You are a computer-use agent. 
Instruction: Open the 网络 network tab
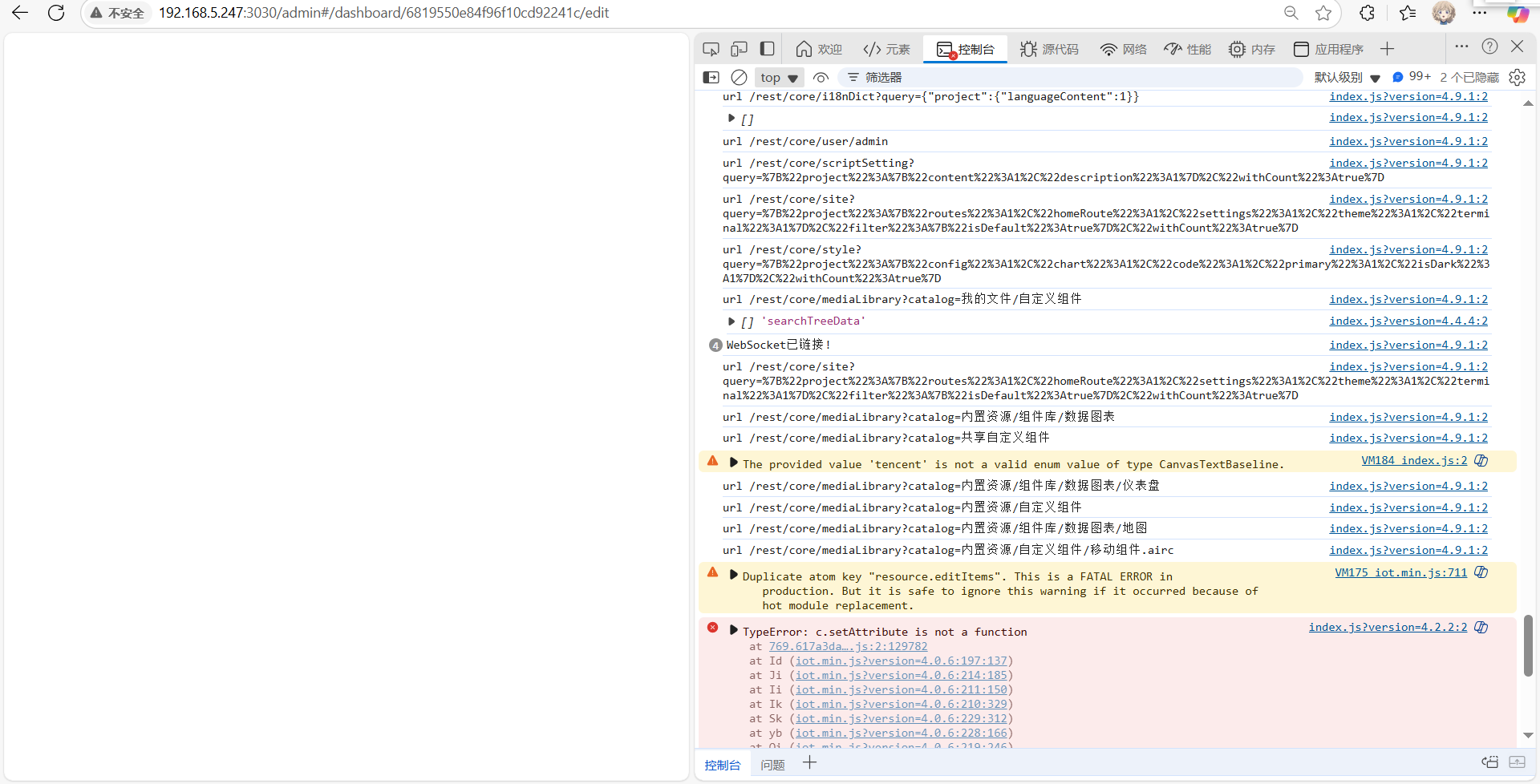[1123, 49]
